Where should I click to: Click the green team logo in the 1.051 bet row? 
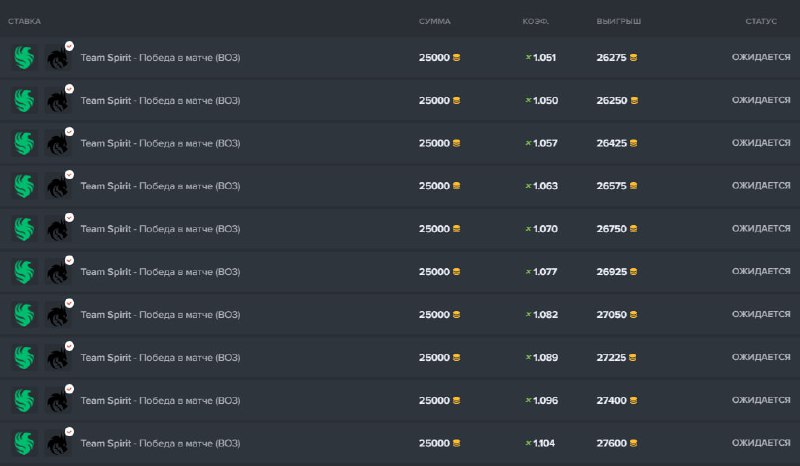click(24, 58)
